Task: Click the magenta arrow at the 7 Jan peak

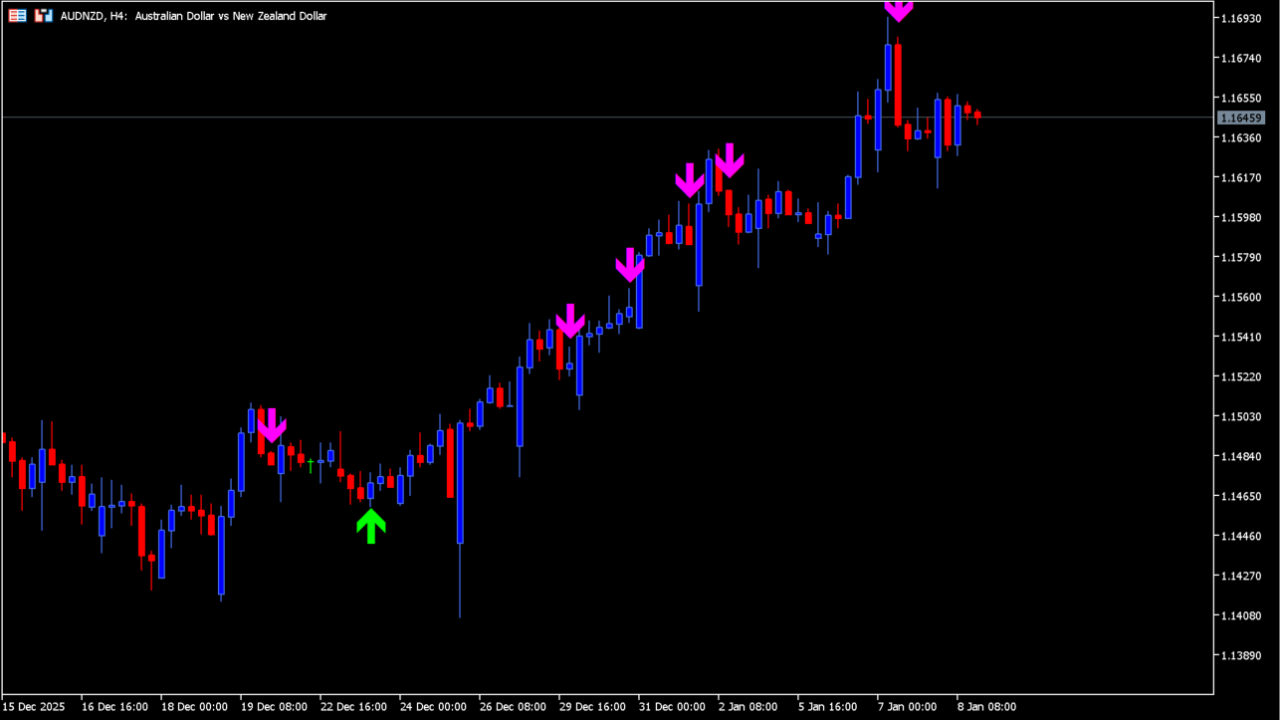Action: pyautogui.click(x=898, y=10)
